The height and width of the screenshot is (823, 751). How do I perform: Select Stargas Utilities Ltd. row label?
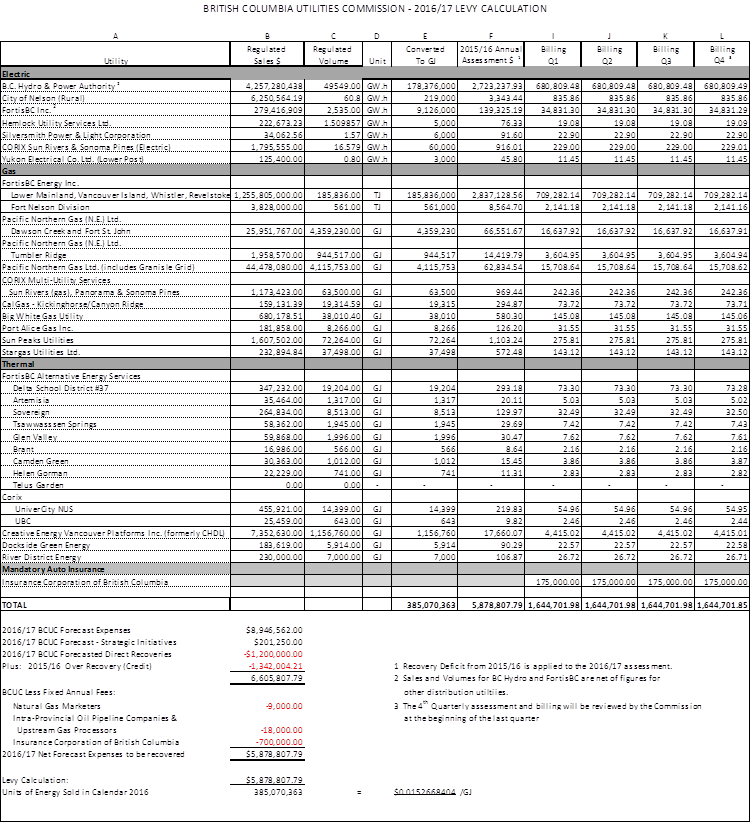pos(41,352)
